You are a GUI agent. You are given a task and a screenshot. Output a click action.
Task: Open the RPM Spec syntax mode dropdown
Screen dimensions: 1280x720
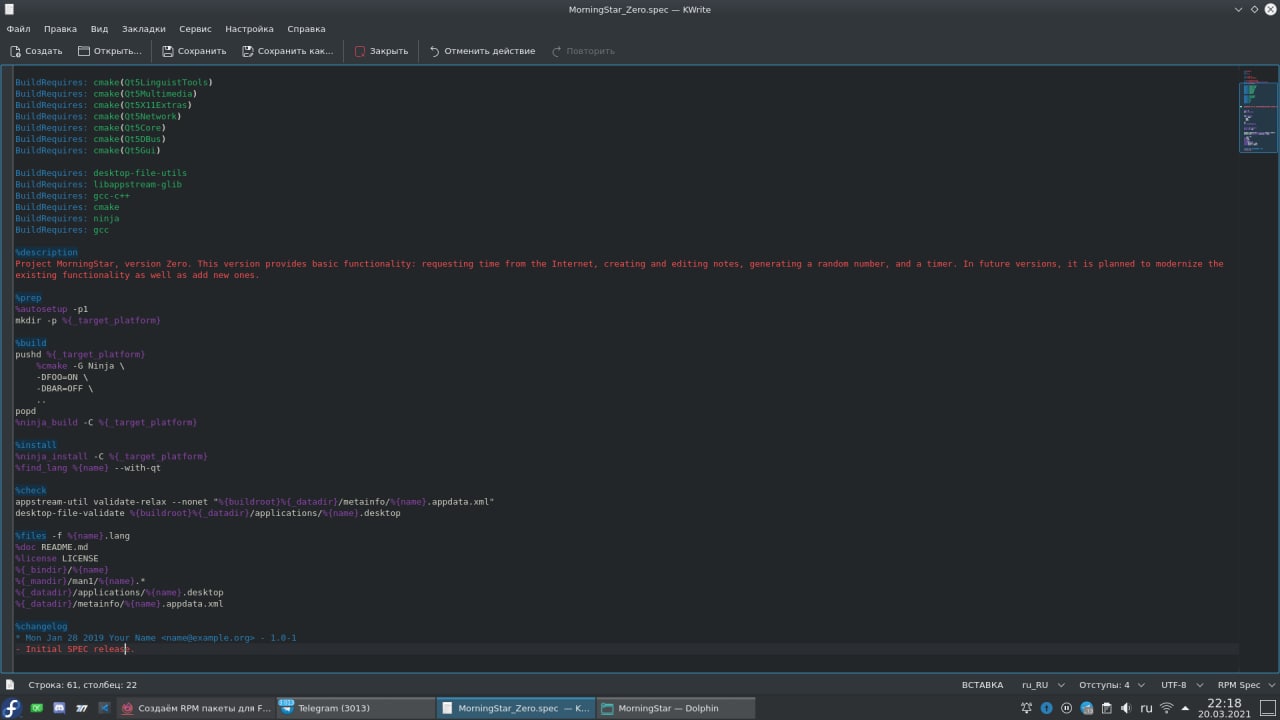pos(1244,685)
